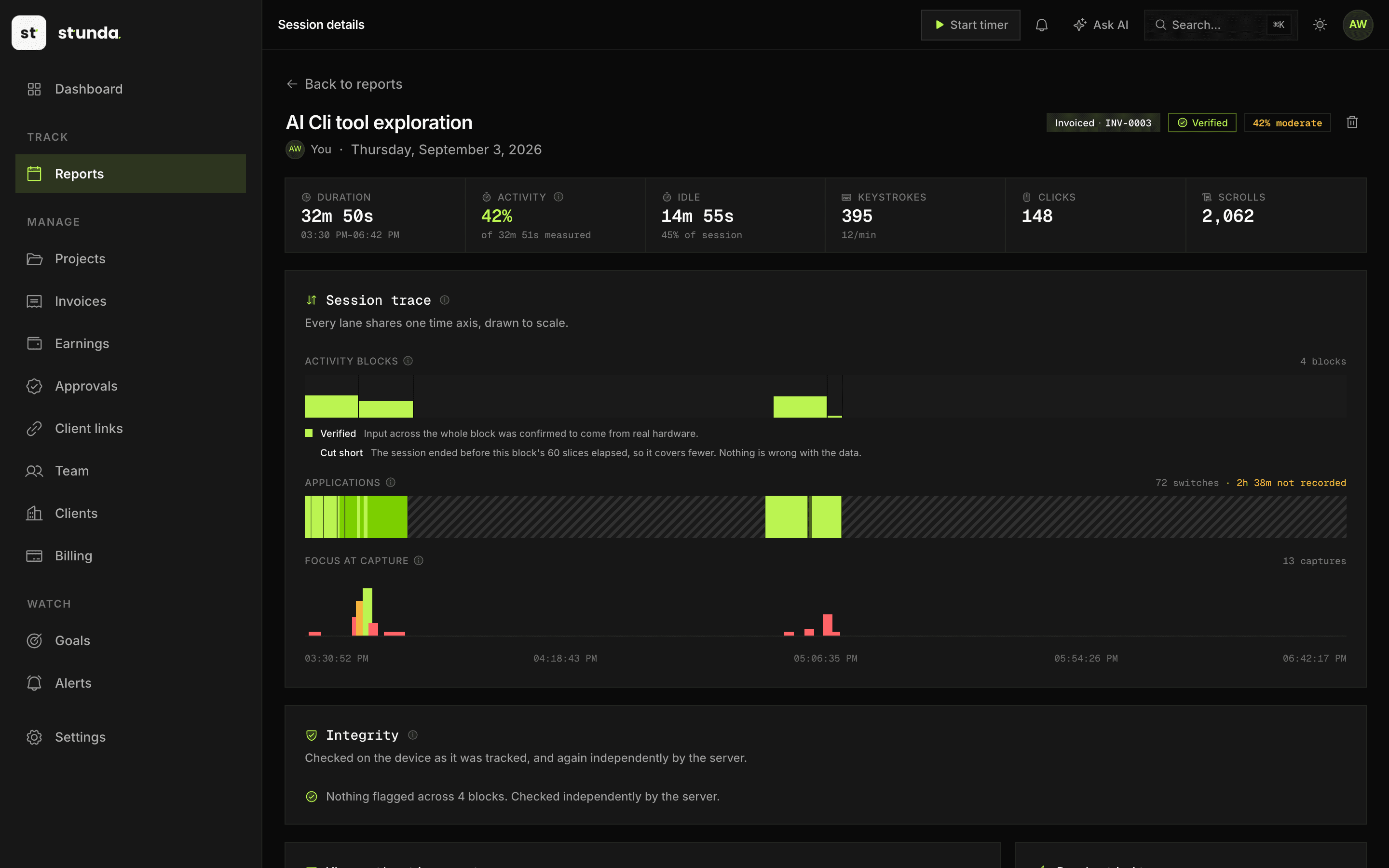Screen dimensions: 1389x868
Task: Click the 2h 38m not recorded text
Action: point(1291,483)
